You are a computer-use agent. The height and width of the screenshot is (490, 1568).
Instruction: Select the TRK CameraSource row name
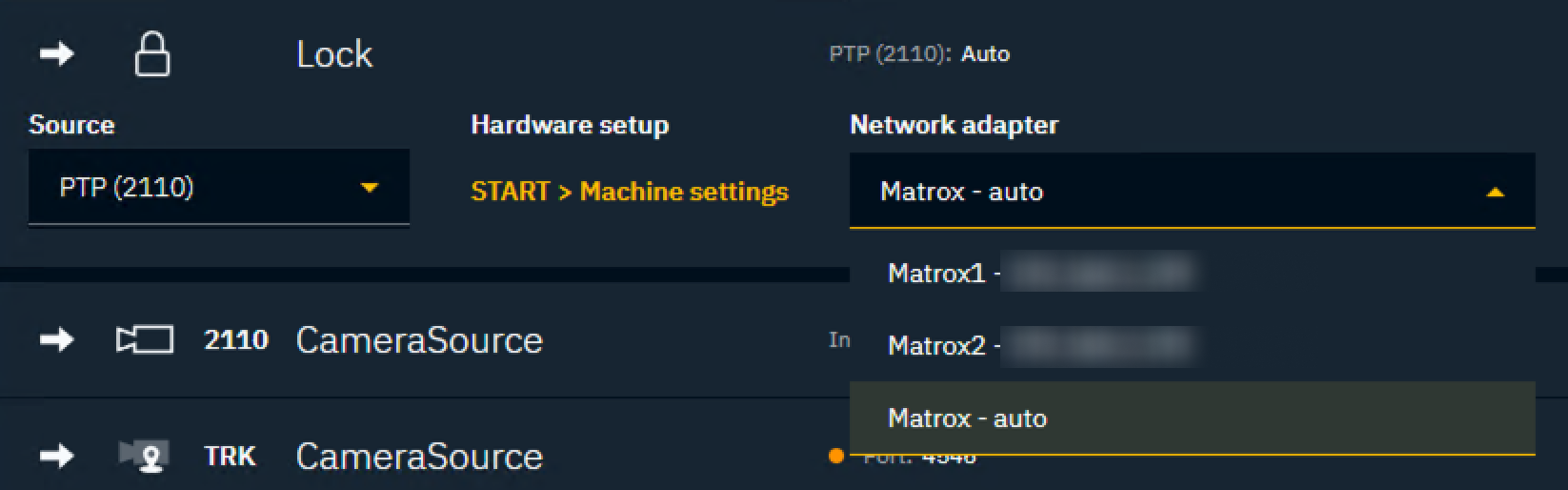pos(419,457)
